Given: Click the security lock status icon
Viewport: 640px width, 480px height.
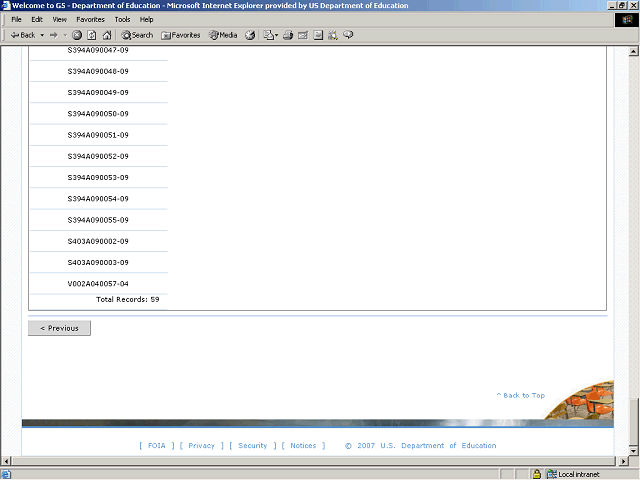Looking at the screenshot, I should pos(537,474).
